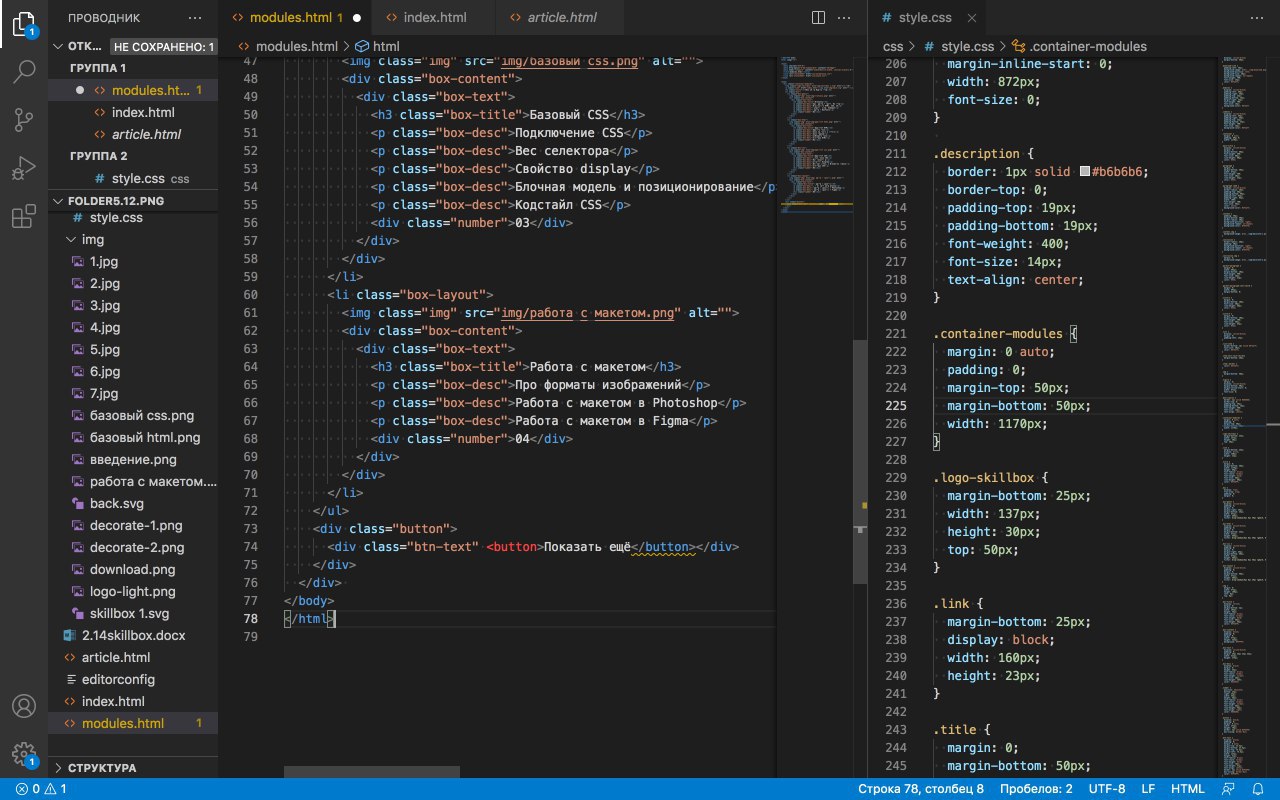This screenshot has height=800, width=1280.
Task: Split the editor using the layout icon
Action: 818,17
